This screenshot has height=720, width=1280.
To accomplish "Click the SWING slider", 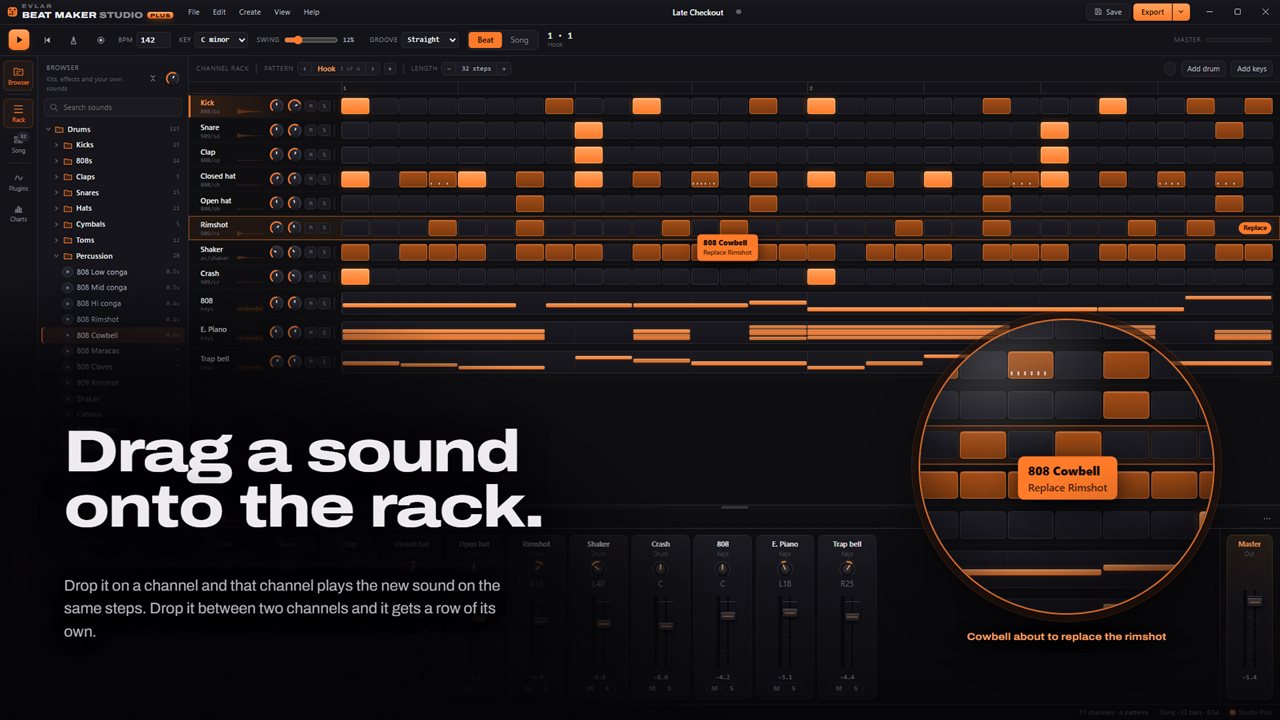I will tap(311, 40).
